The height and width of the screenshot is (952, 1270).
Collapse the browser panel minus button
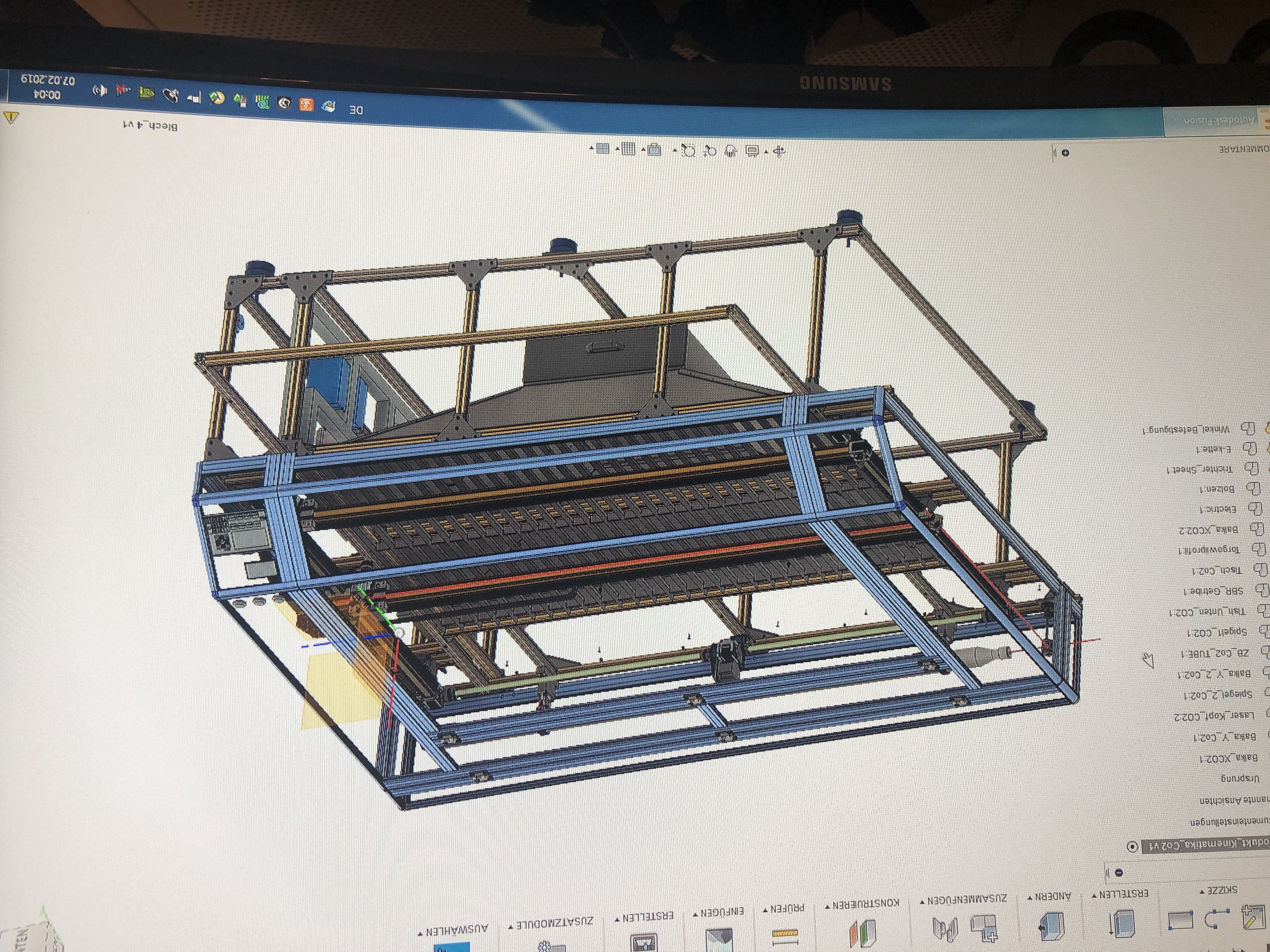tap(1119, 873)
